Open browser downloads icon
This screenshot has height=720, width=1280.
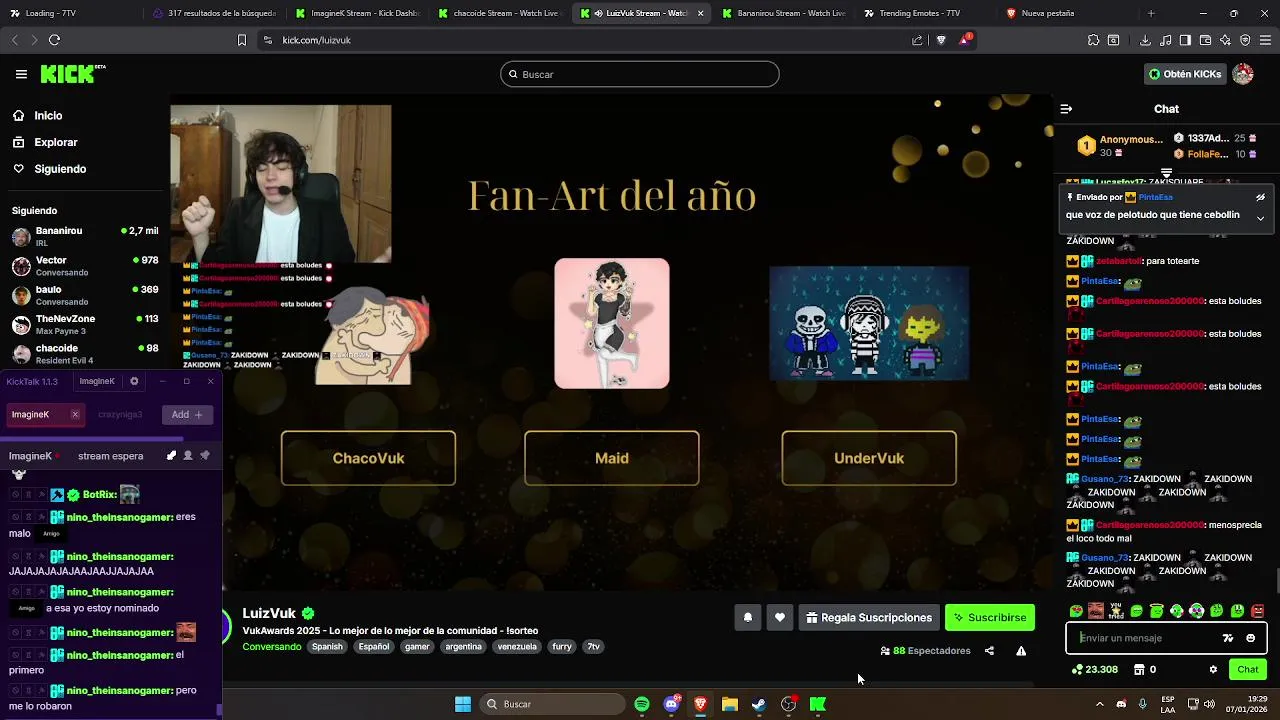click(1145, 40)
